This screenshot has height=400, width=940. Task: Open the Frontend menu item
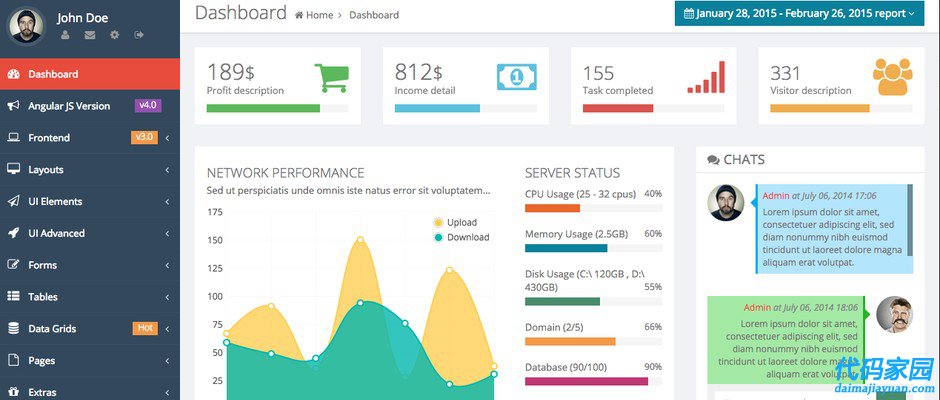point(90,138)
